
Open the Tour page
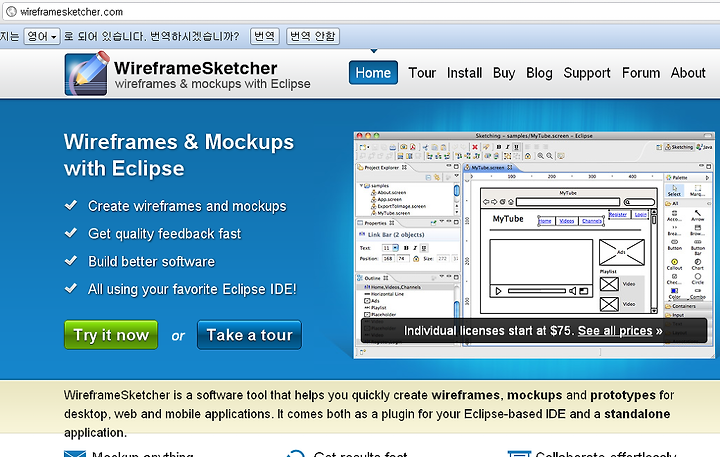coord(422,73)
